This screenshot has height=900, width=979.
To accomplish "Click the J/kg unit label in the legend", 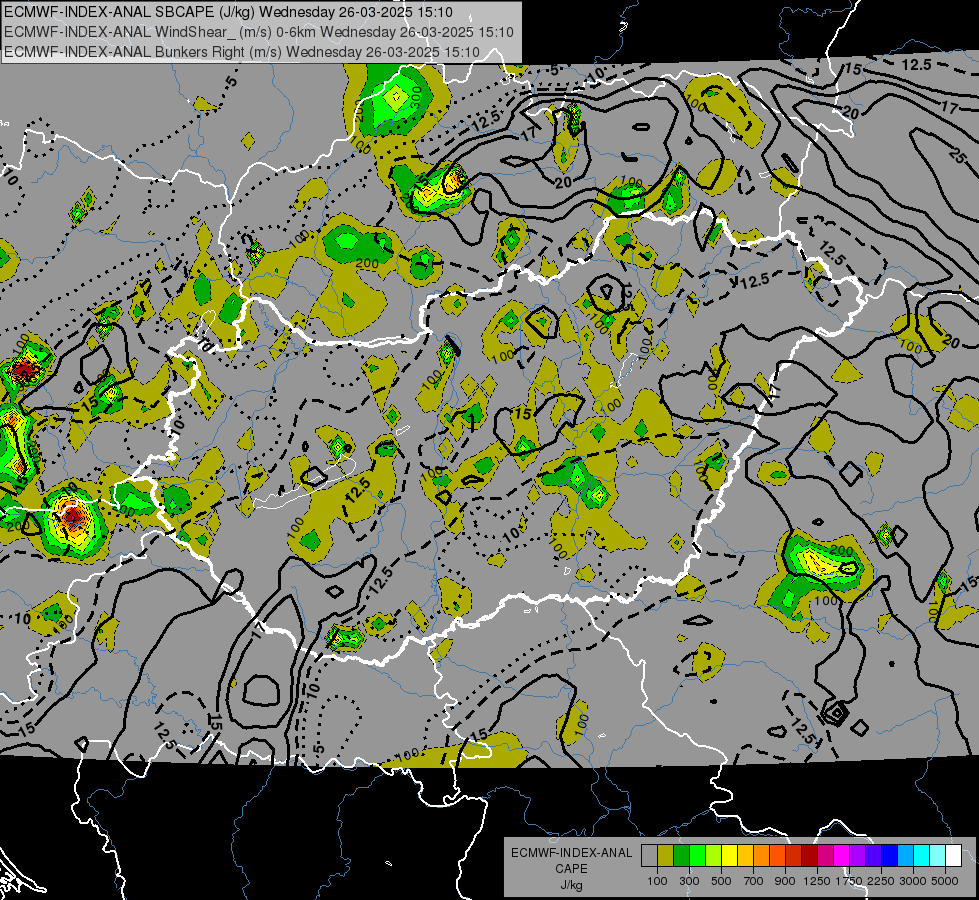I will 571,885.
